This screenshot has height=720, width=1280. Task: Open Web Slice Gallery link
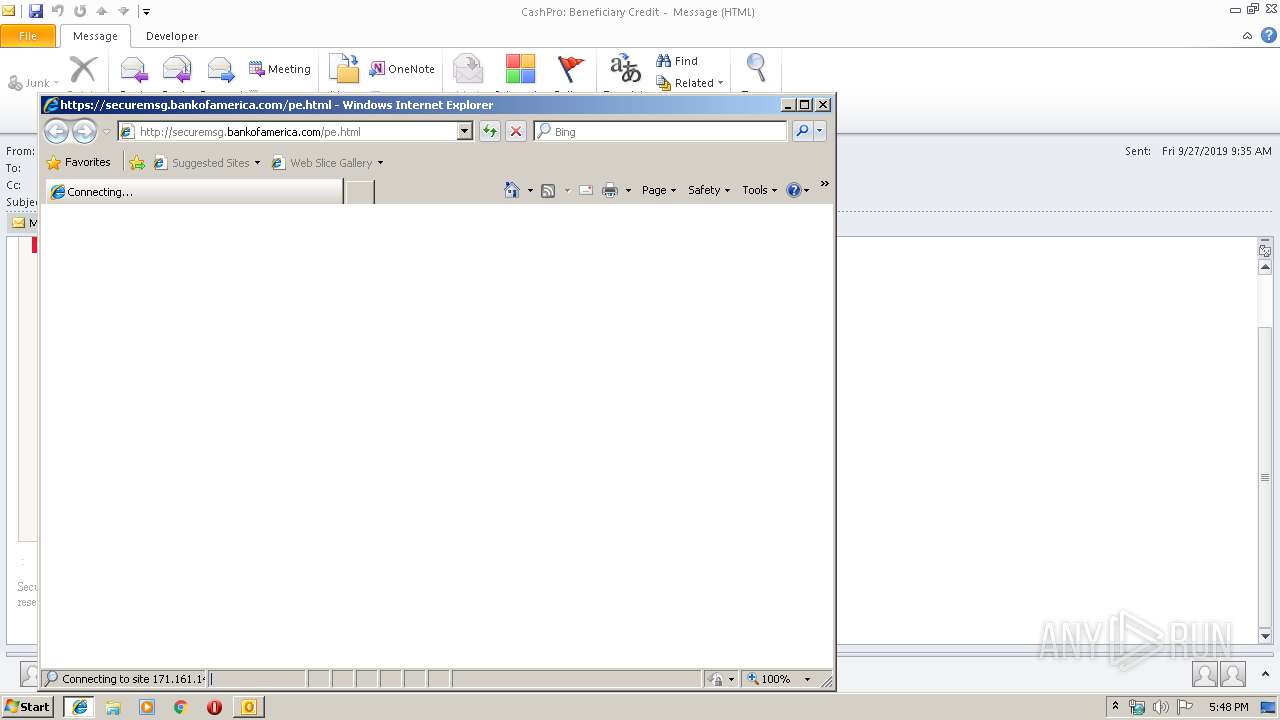[327, 163]
